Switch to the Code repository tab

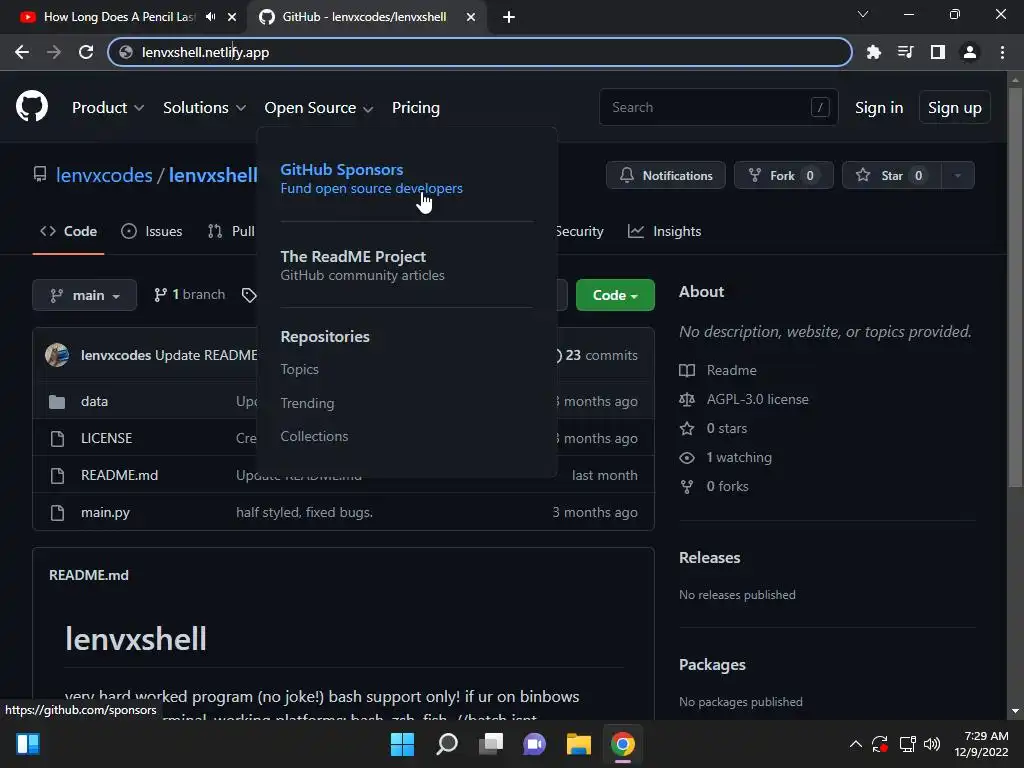[69, 231]
